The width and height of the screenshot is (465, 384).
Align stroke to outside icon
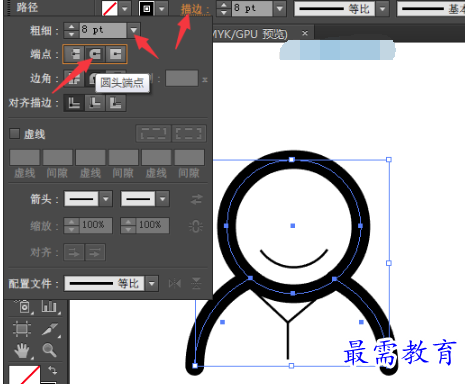pos(116,103)
